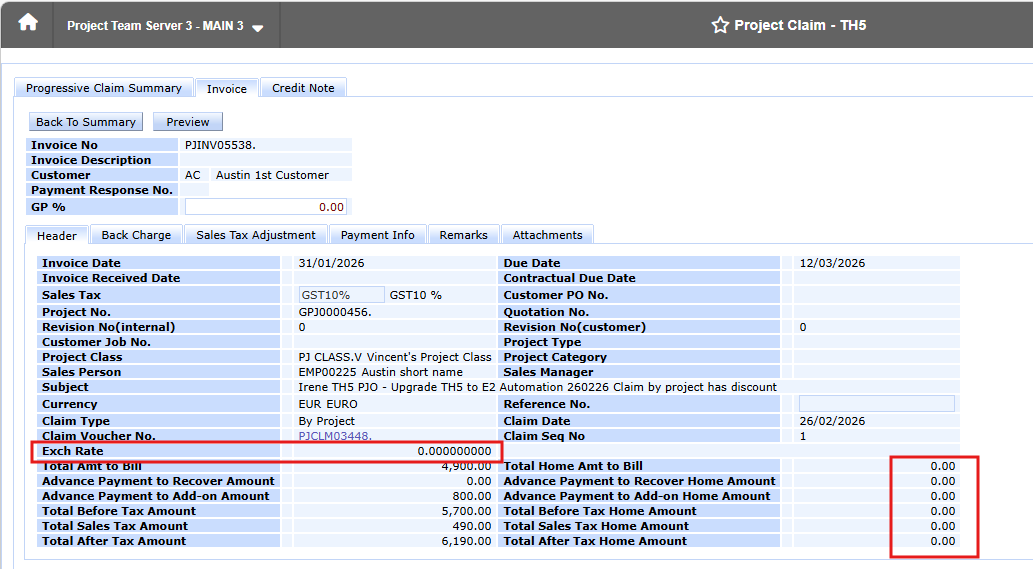Click the Project Team Server 3 title
Image resolution: width=1033 pixels, height=569 pixels.
click(x=155, y=26)
